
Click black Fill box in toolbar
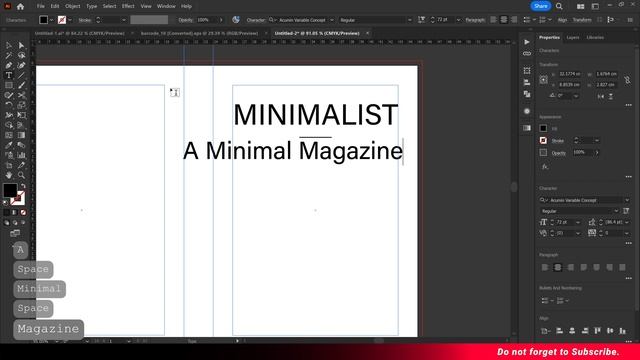[x=10, y=190]
